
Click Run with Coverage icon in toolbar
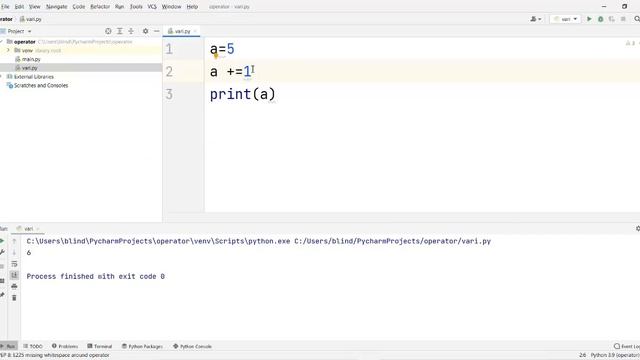(x=611, y=19)
